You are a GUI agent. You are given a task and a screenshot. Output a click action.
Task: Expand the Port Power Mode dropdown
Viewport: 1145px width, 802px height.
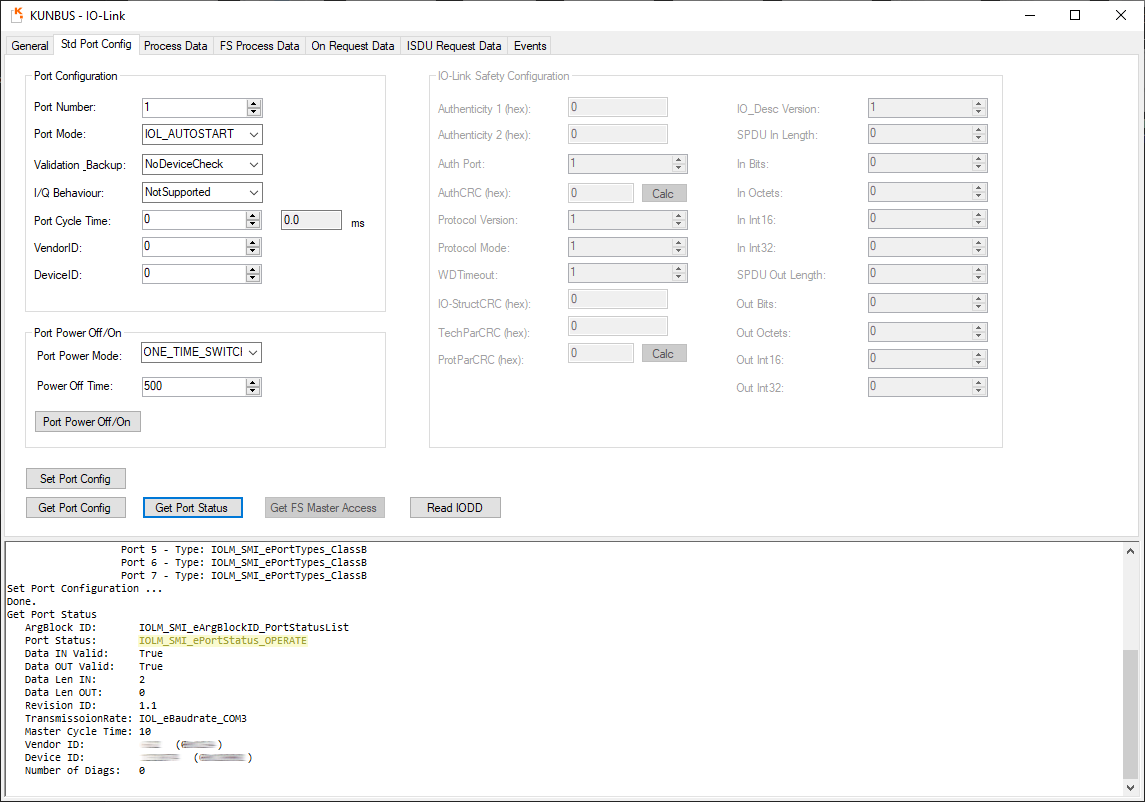coord(253,352)
